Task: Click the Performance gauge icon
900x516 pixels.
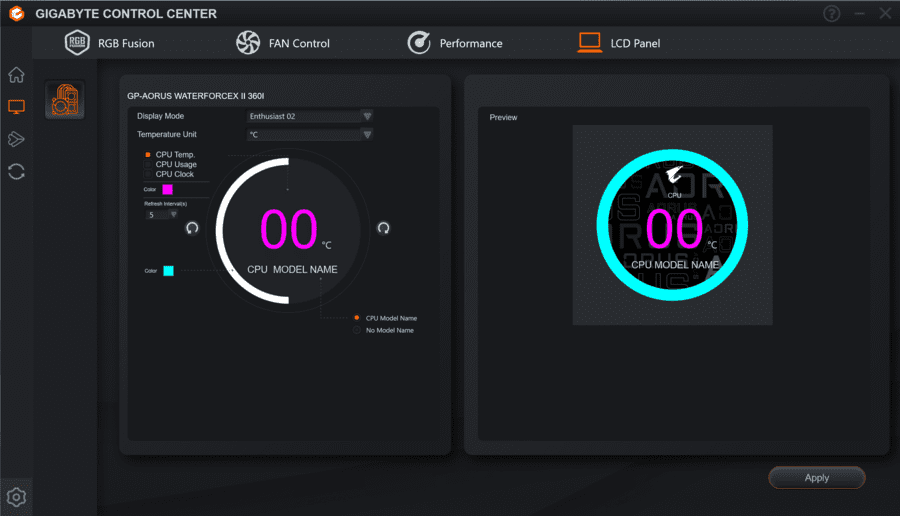Action: (419, 42)
